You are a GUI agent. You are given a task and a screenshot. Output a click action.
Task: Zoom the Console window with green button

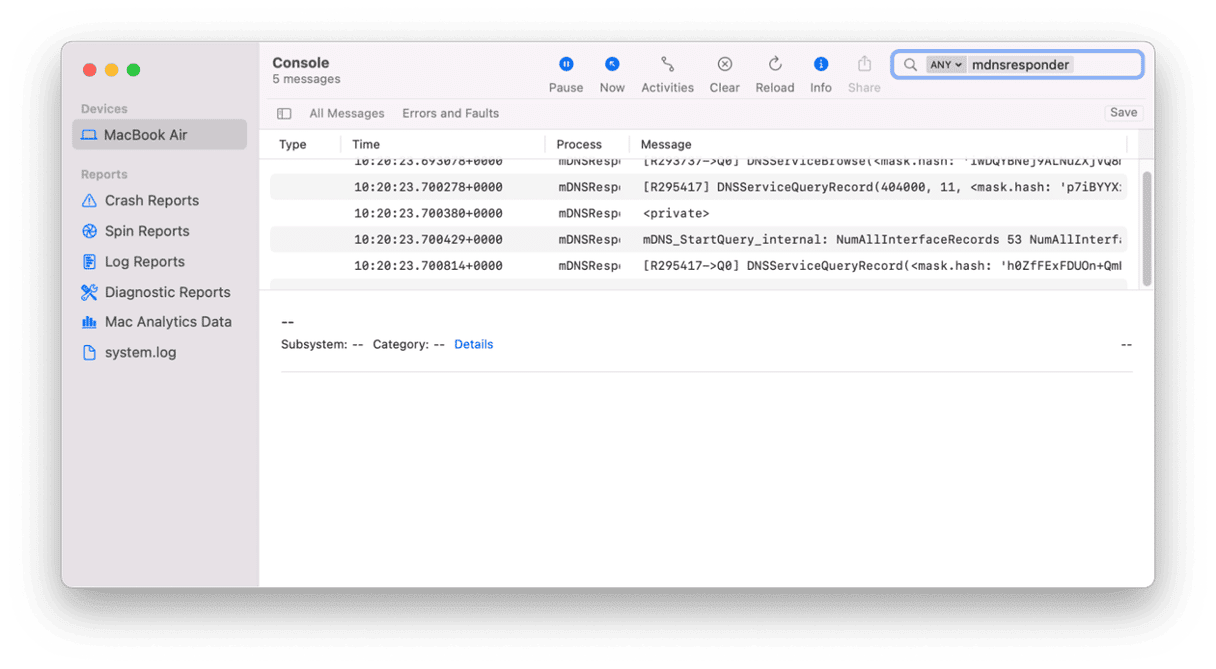(134, 70)
